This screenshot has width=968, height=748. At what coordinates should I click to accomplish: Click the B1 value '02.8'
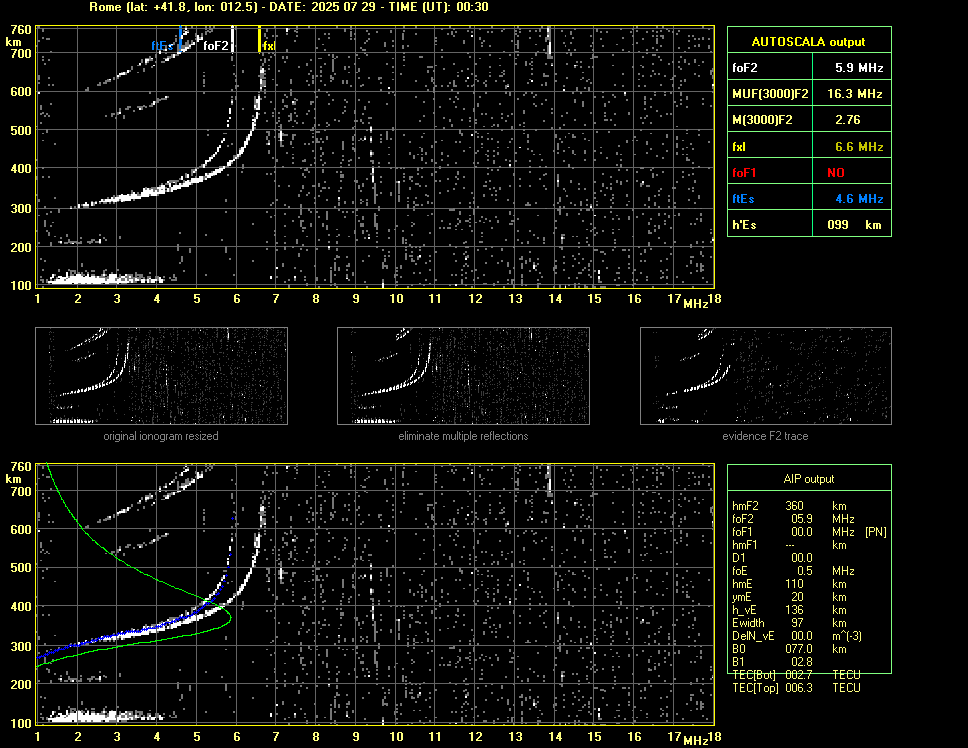pyautogui.click(x=802, y=662)
